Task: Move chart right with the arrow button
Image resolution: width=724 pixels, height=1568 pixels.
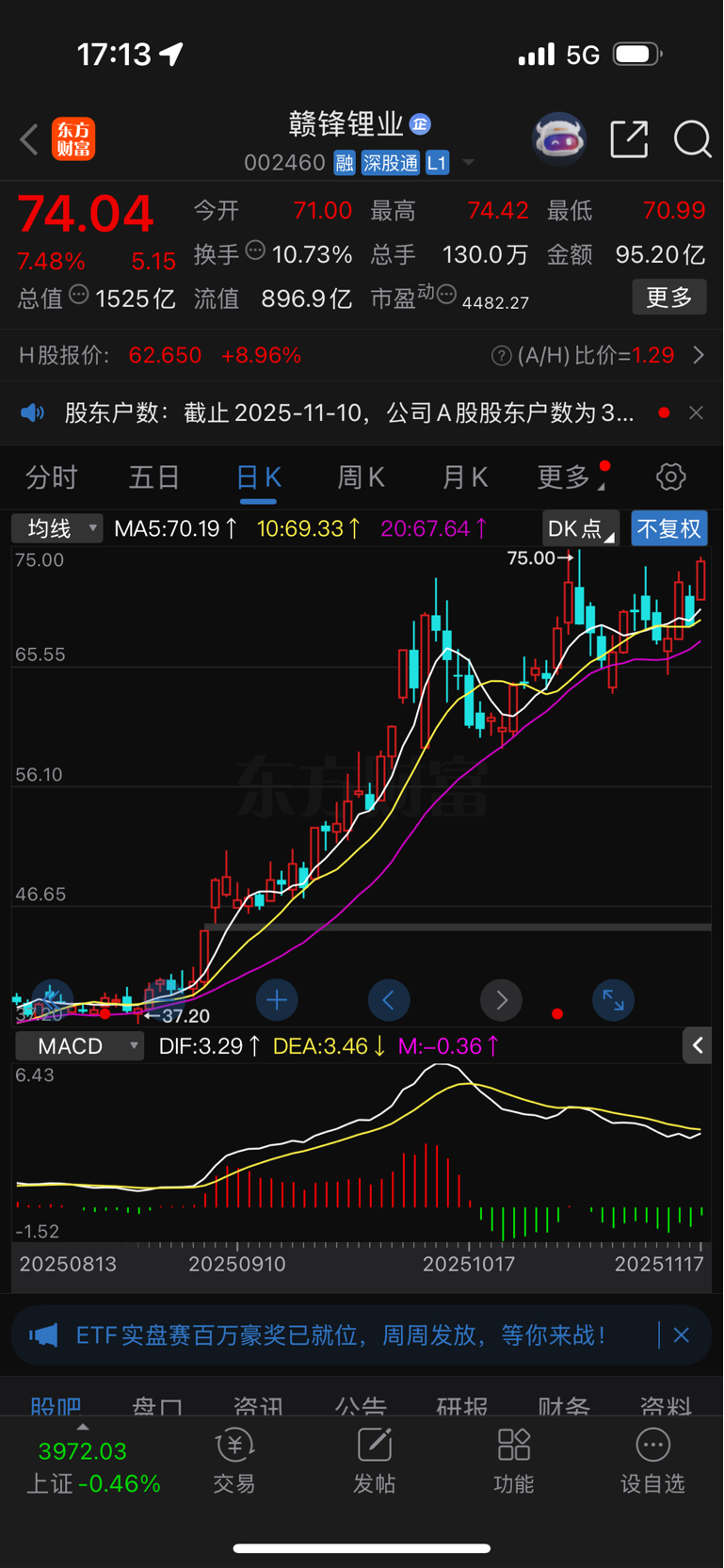Action: click(x=501, y=1000)
